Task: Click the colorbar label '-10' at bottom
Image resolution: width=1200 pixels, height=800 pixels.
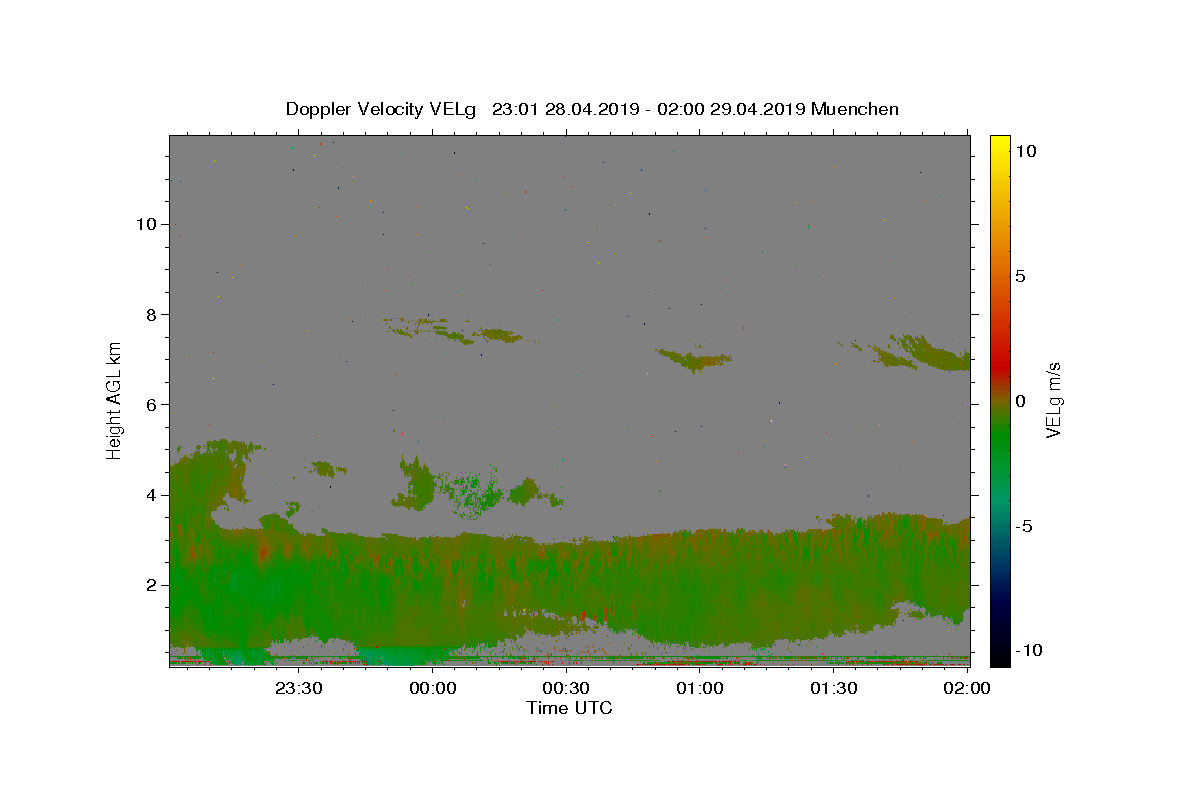Action: click(x=1029, y=651)
